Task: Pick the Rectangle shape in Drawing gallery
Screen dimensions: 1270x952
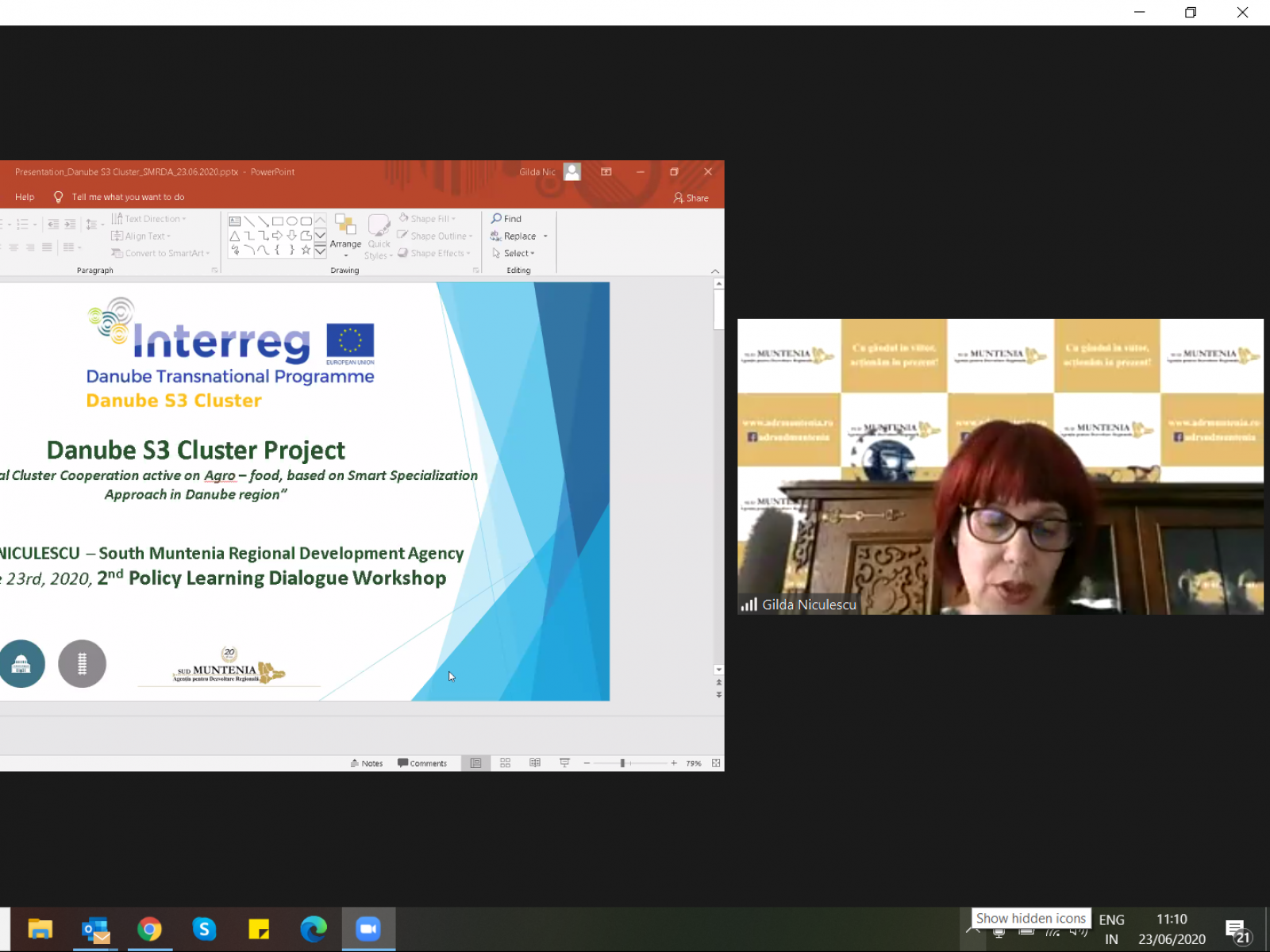Action: (x=278, y=221)
